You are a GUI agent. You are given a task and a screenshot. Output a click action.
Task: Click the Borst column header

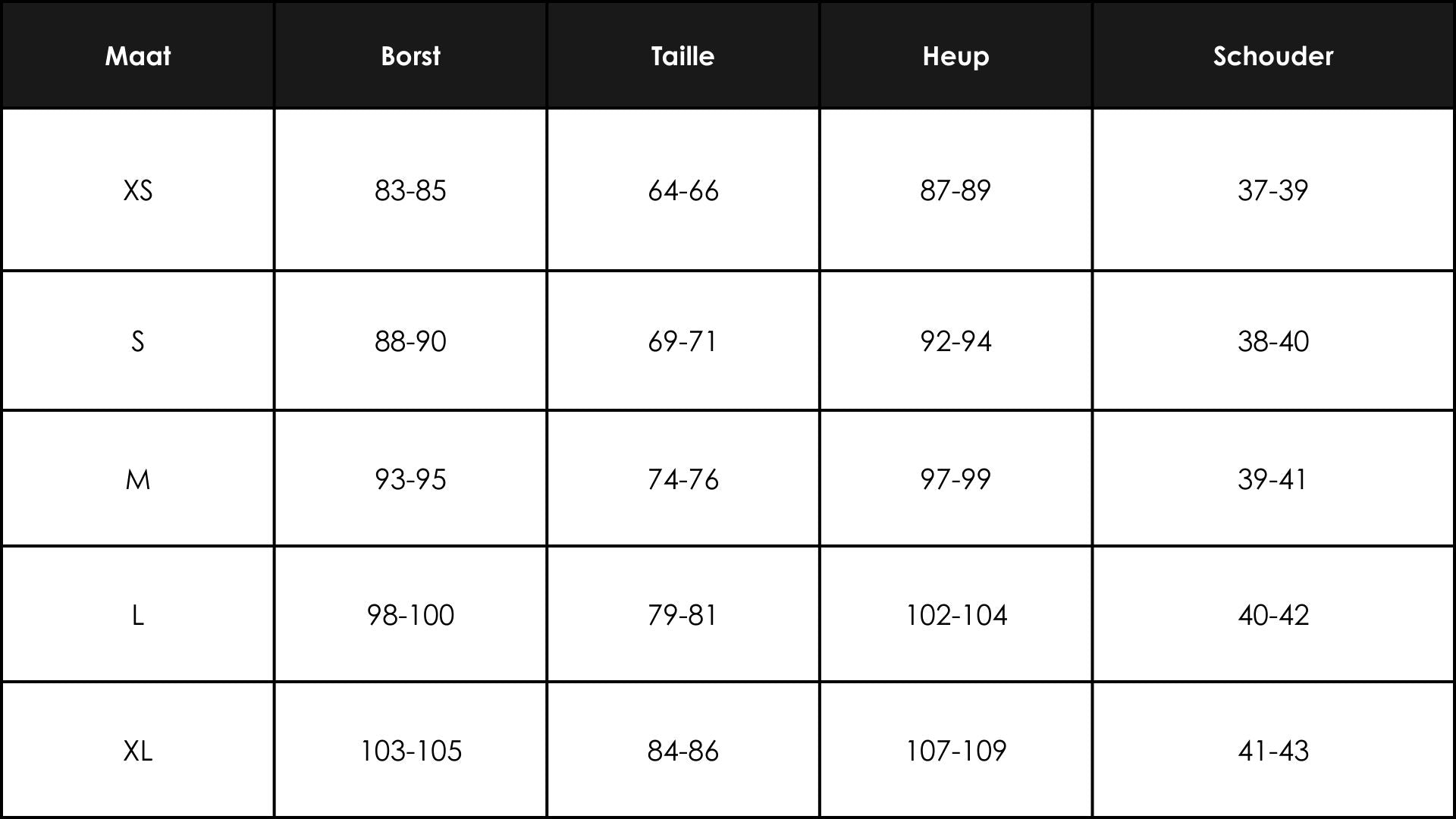[410, 56]
